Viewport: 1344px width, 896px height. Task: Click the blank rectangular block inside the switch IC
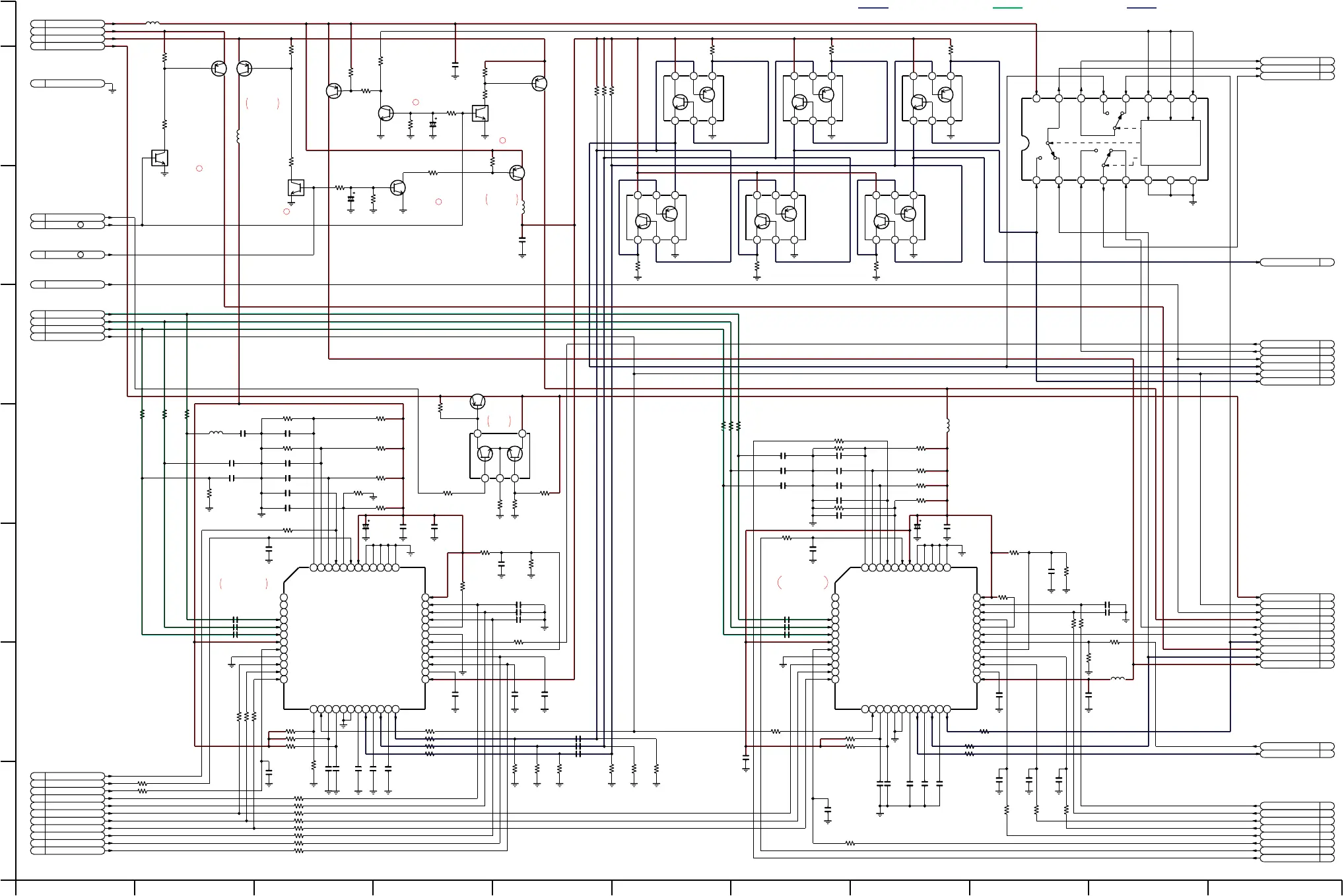1170,143
